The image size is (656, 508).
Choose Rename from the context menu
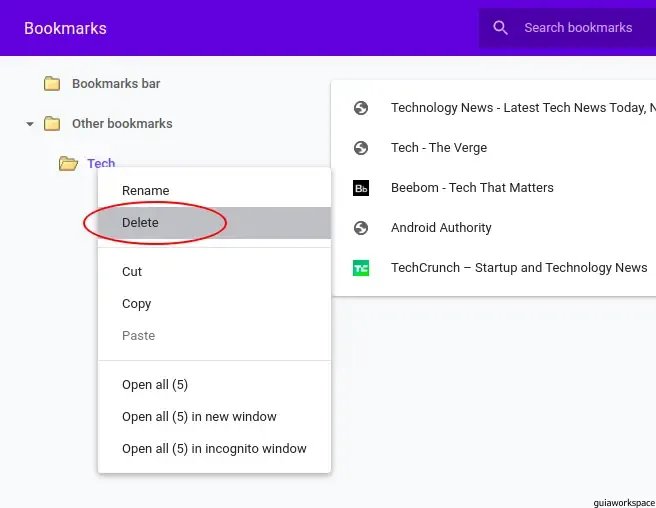(x=214, y=191)
